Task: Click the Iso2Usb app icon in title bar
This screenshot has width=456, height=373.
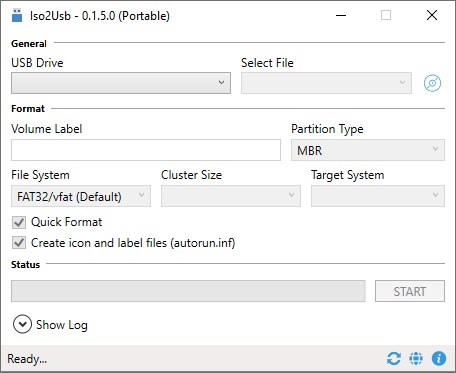Action: pos(17,15)
